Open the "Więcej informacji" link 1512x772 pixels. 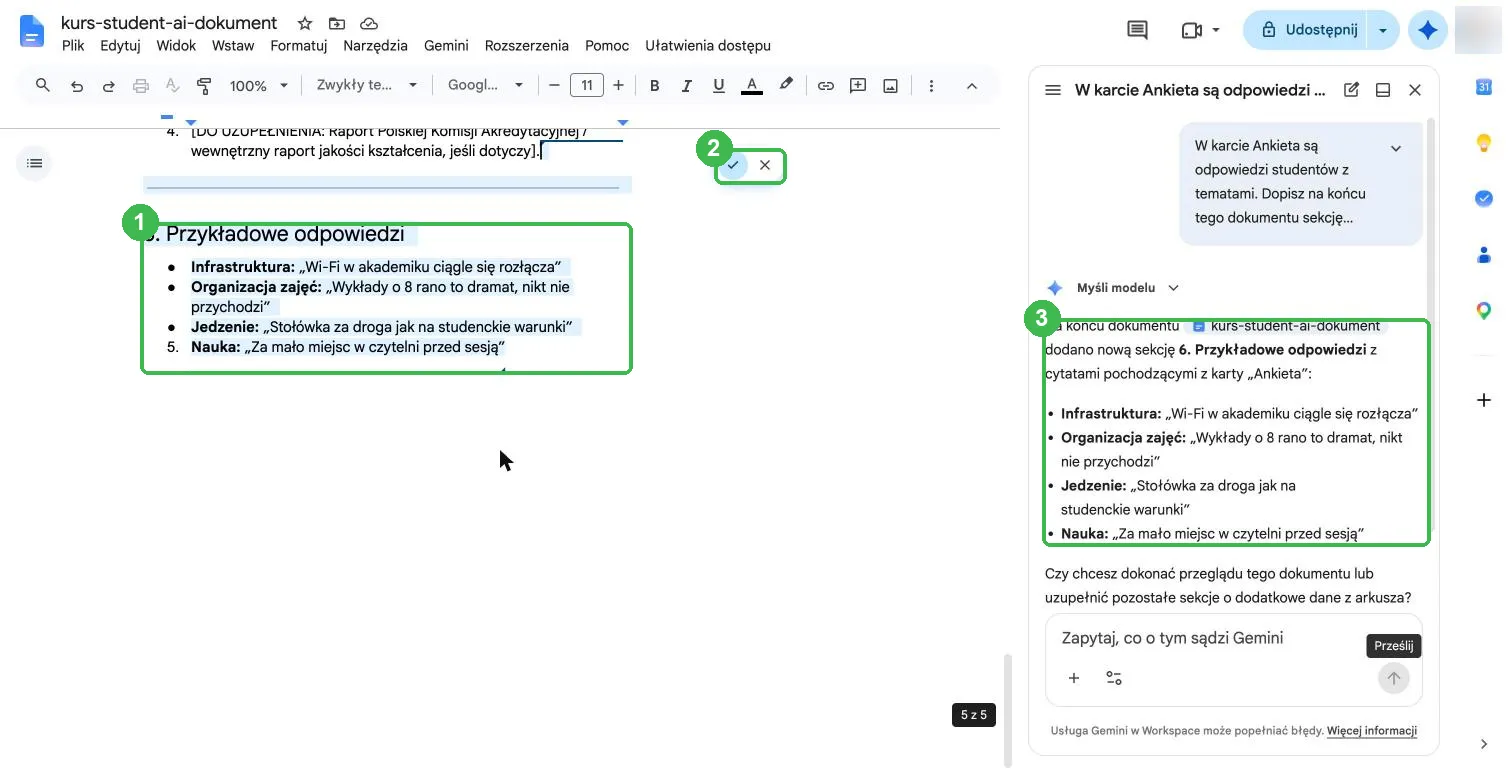pos(1372,731)
